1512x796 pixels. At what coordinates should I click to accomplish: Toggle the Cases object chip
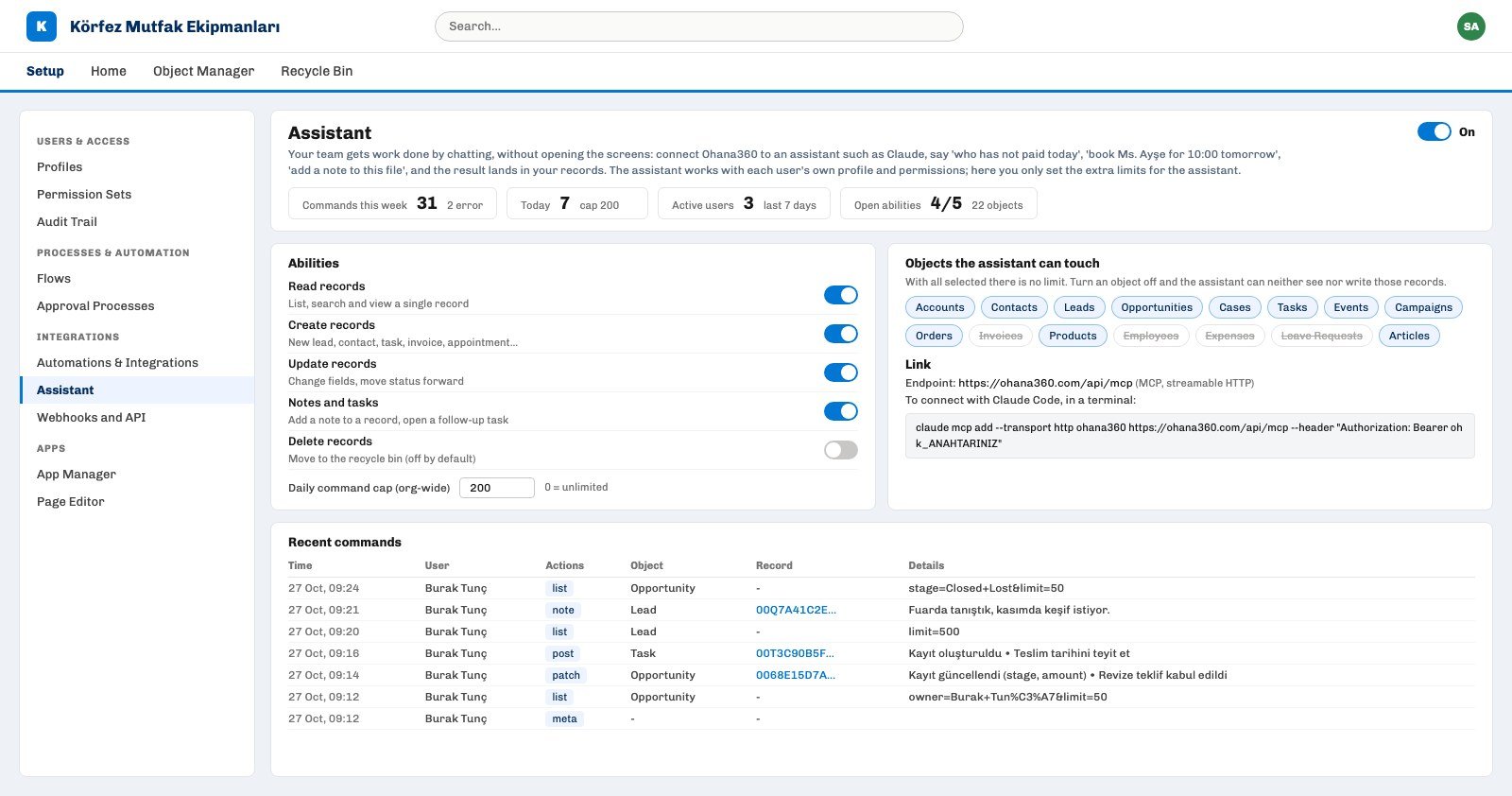pos(1234,307)
